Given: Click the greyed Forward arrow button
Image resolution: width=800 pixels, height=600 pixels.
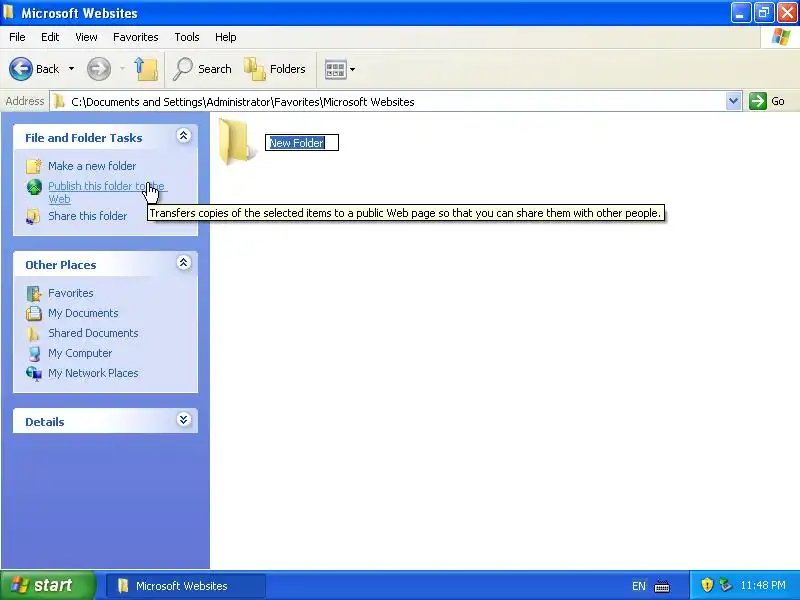Looking at the screenshot, I should [x=98, y=69].
